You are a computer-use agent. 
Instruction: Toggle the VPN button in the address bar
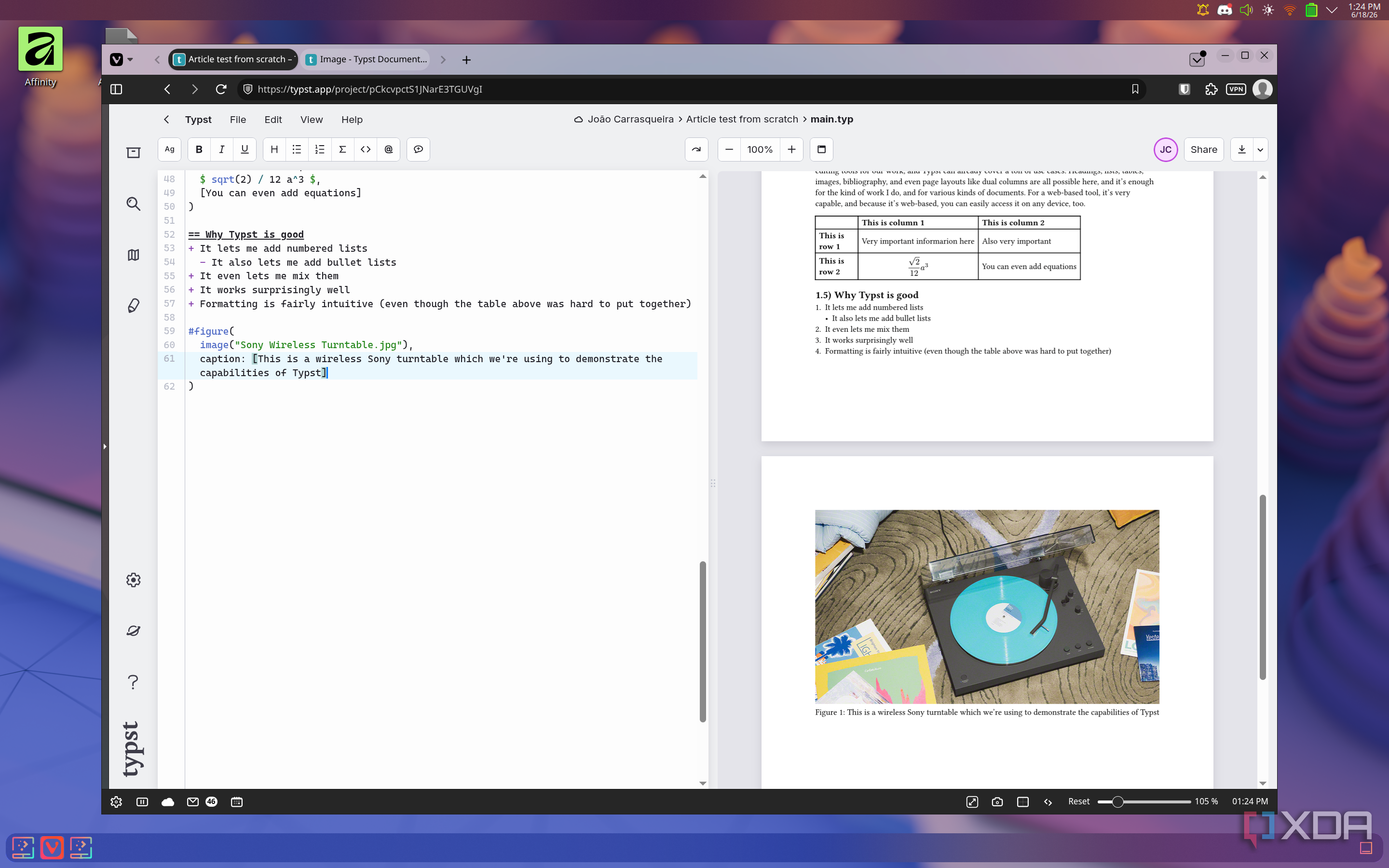click(x=1236, y=89)
